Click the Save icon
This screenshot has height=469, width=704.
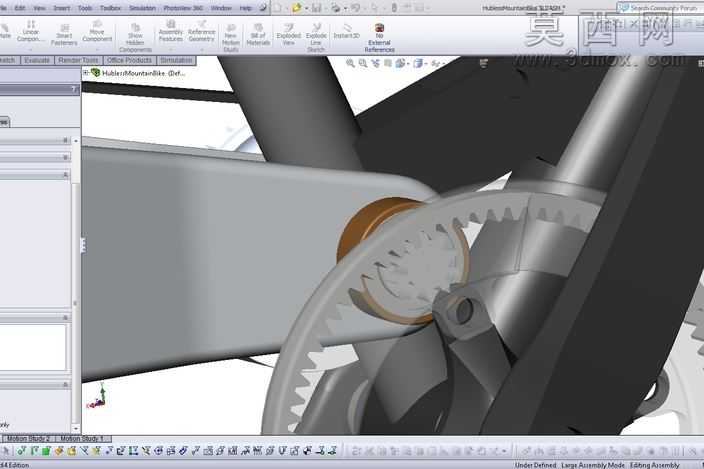click(317, 8)
